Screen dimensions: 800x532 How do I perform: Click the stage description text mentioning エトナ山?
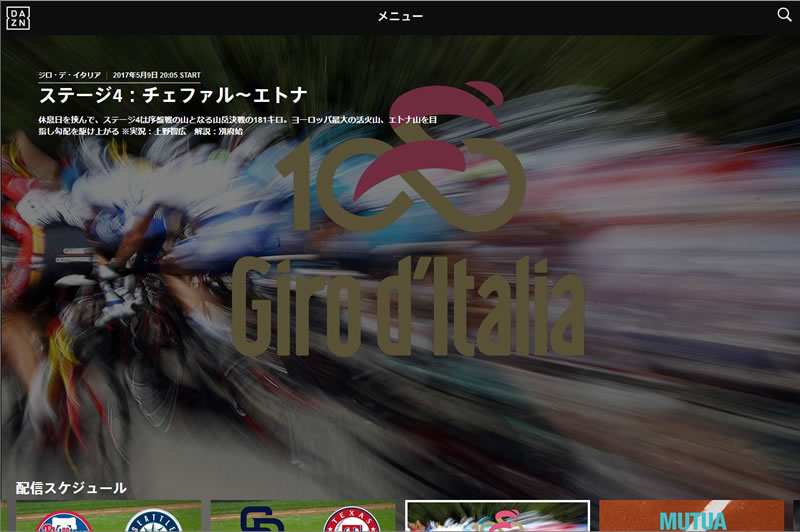(237, 125)
